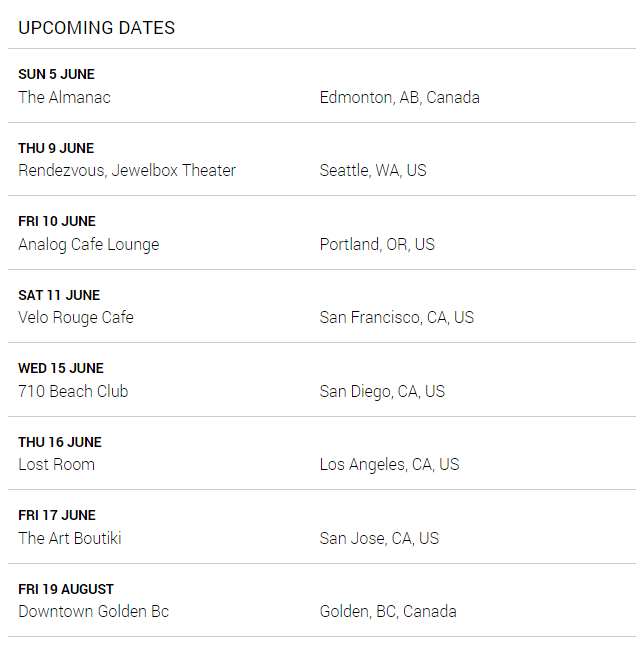
Task: Select San Francisco, CA, US location
Action: pyautogui.click(x=397, y=317)
